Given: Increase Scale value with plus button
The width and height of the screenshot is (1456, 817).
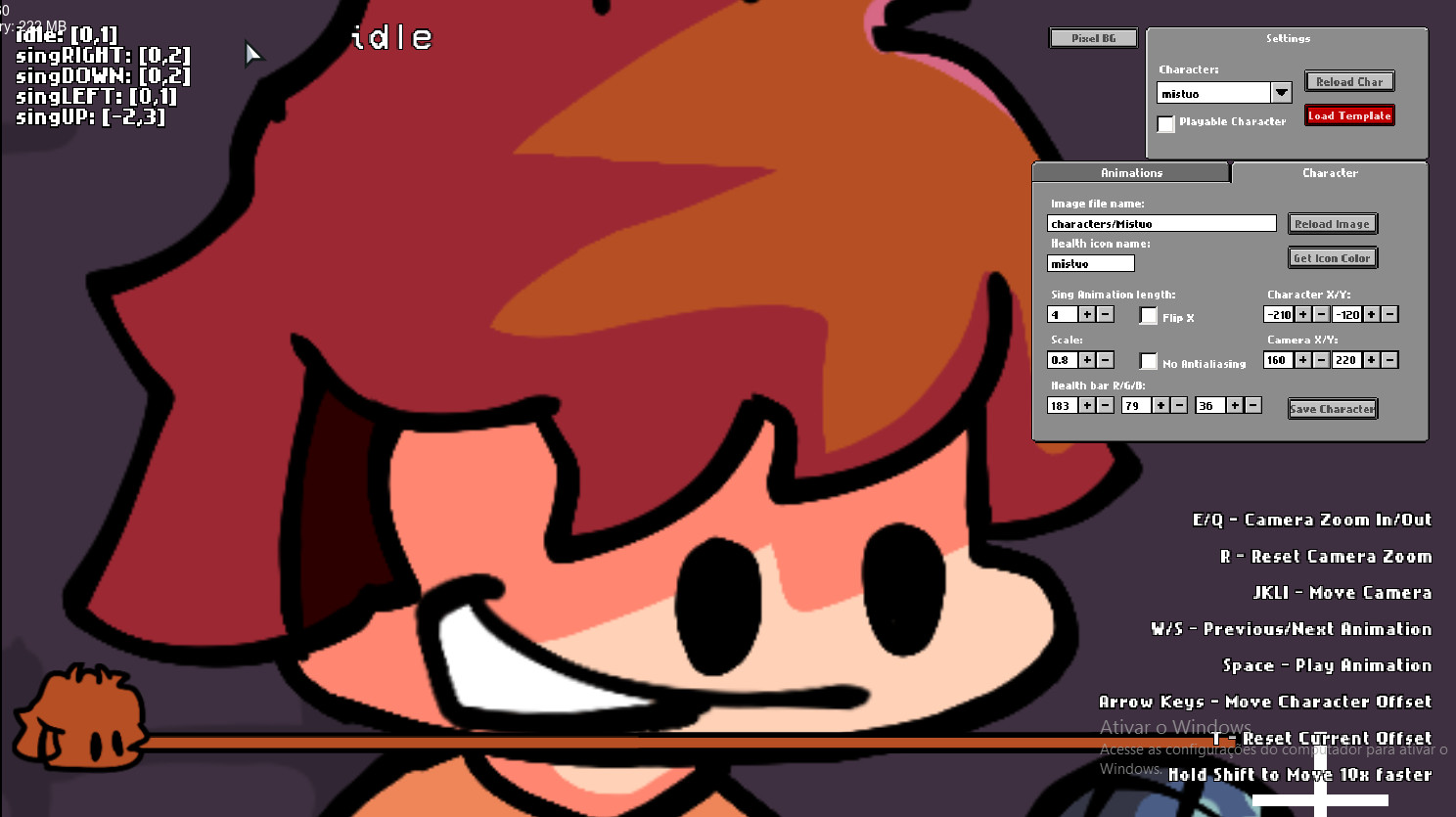Looking at the screenshot, I should [x=1086, y=360].
